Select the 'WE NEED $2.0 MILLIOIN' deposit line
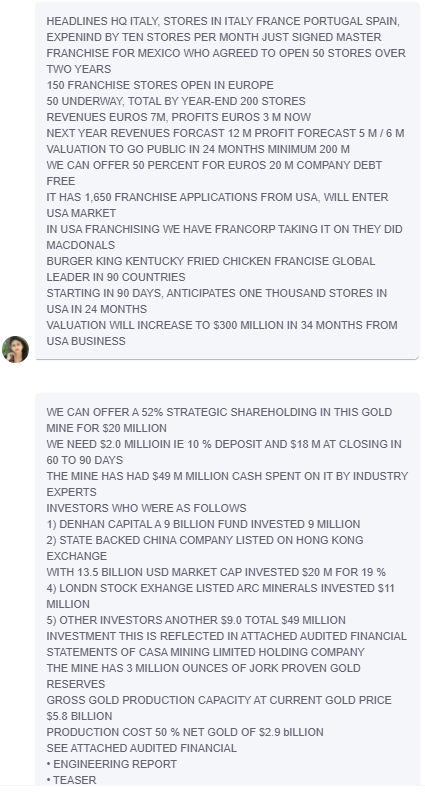Image resolution: width=425 pixels, height=793 pixels. pos(224,452)
